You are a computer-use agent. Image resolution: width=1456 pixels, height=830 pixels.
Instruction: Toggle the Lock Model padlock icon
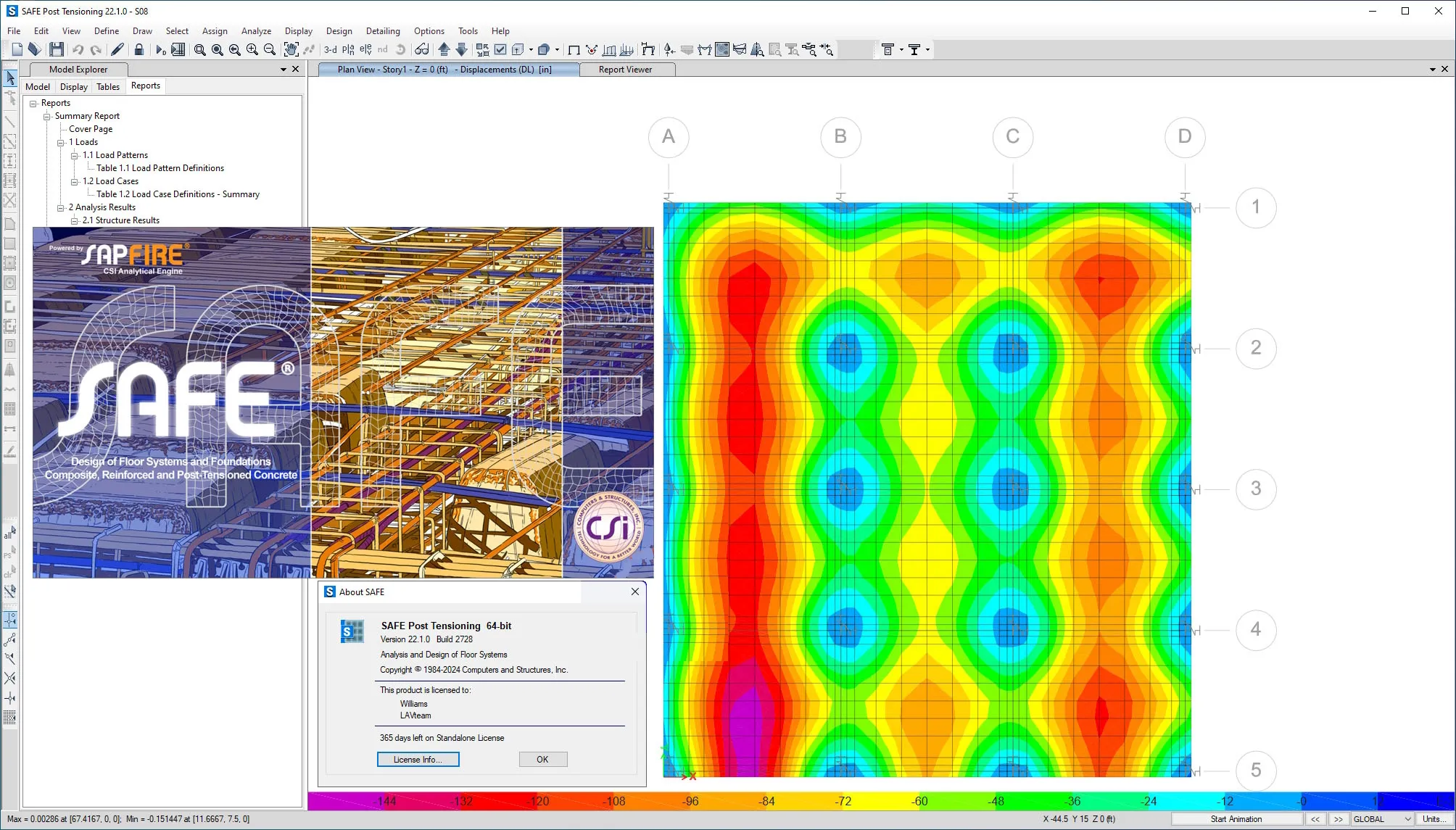click(x=139, y=49)
